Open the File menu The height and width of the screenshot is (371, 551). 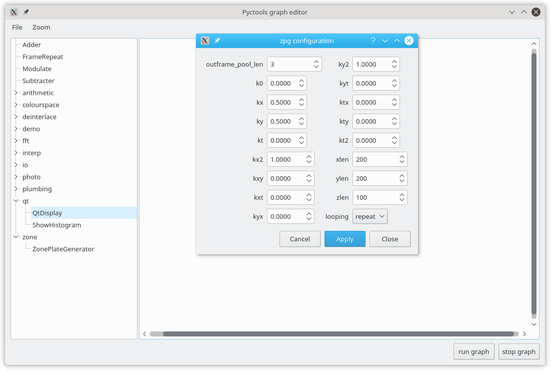(x=17, y=27)
